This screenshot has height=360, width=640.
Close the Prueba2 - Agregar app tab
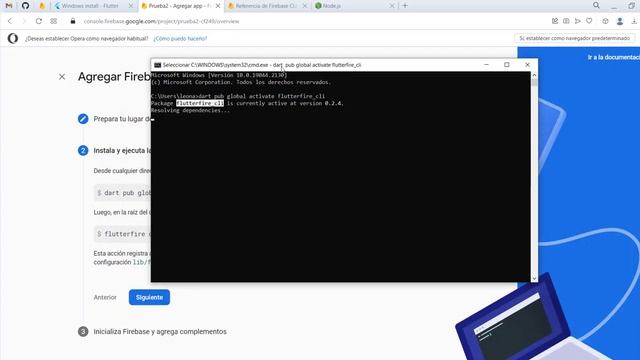218,6
